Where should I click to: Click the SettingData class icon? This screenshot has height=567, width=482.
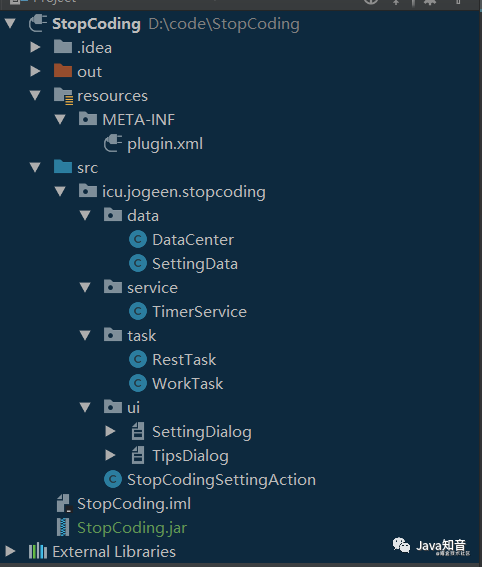click(x=138, y=263)
